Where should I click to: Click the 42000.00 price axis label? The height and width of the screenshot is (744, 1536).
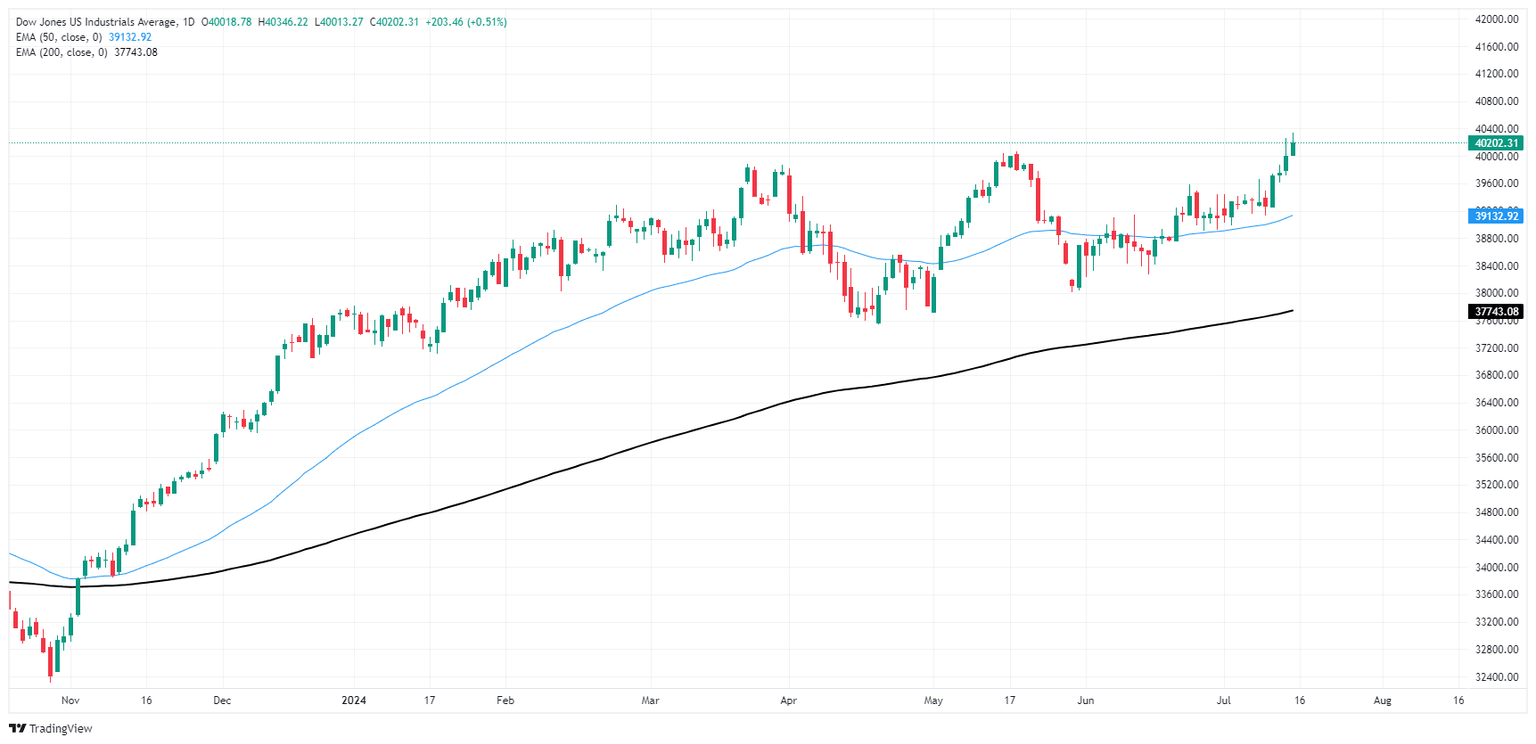click(x=1497, y=19)
